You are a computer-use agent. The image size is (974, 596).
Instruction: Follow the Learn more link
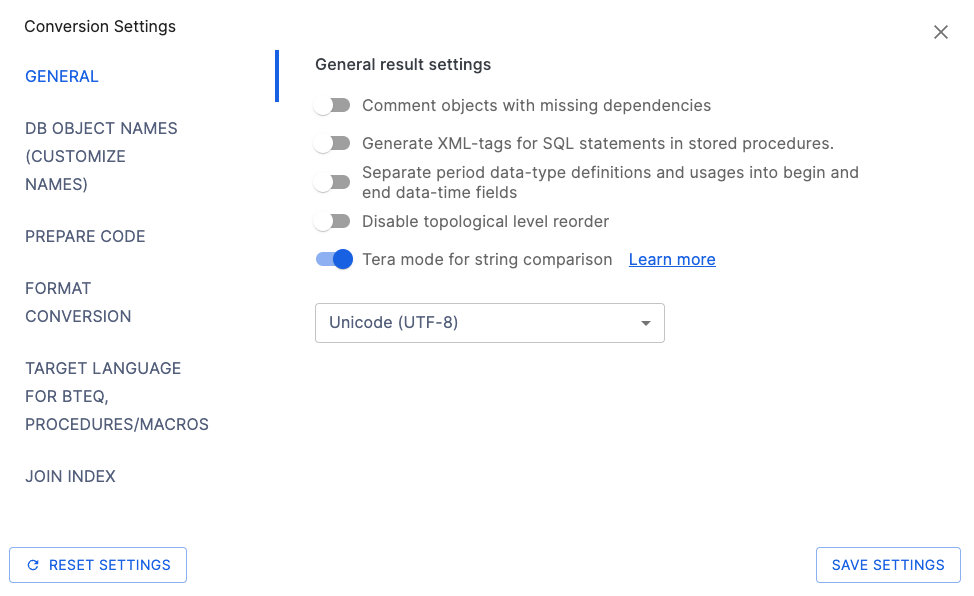(672, 259)
